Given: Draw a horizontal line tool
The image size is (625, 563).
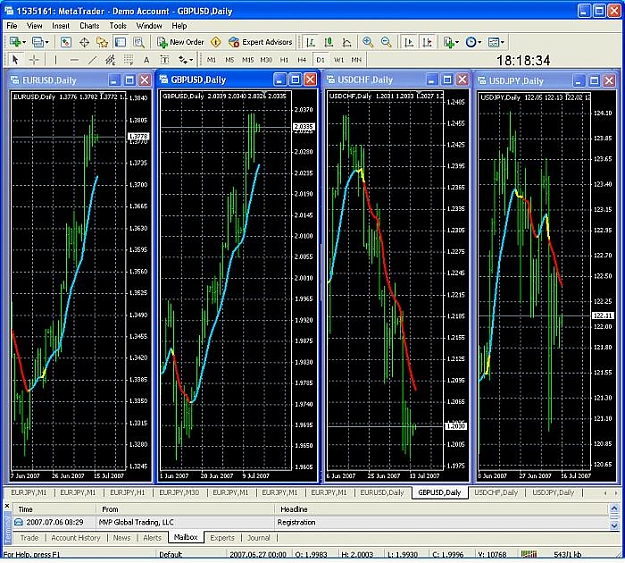Looking at the screenshot, I should tap(74, 60).
